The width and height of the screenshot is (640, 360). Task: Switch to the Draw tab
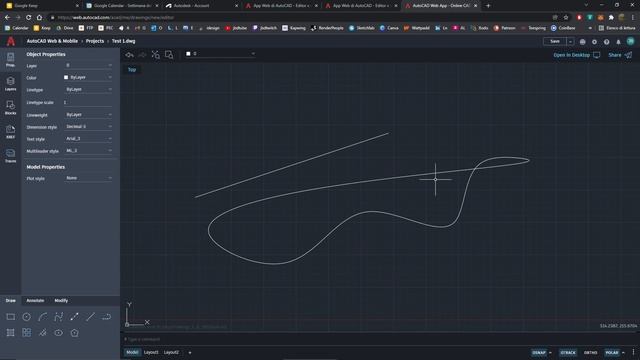tap(11, 300)
